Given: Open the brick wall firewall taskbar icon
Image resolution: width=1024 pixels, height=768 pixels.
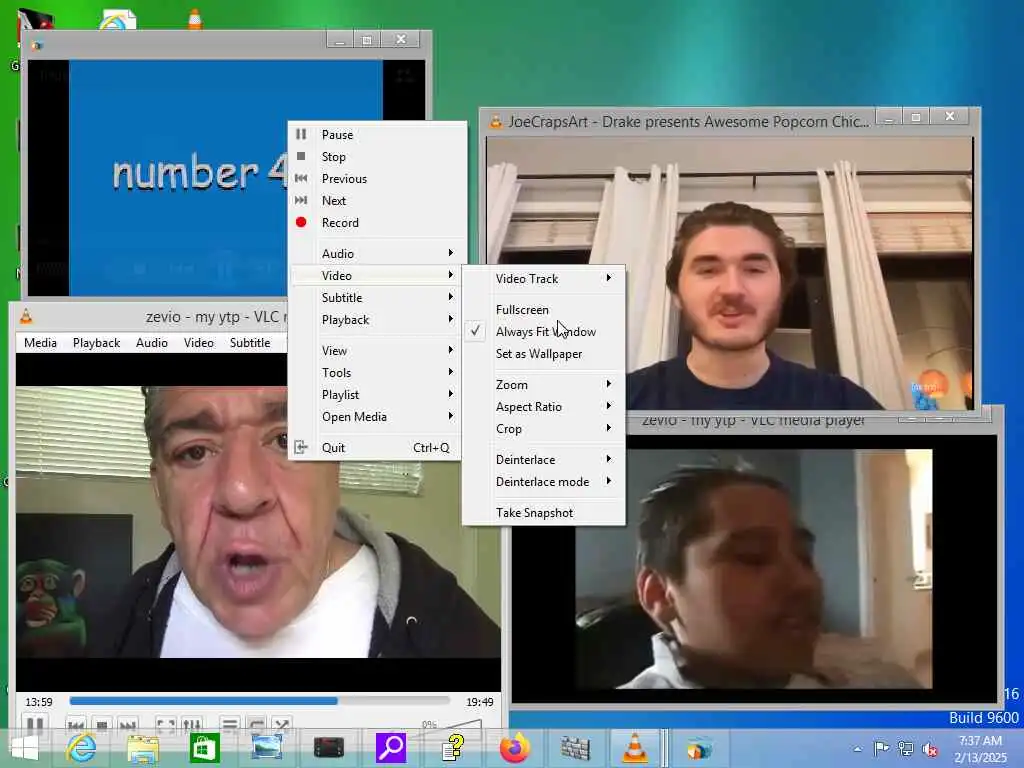Looking at the screenshot, I should click(575, 748).
